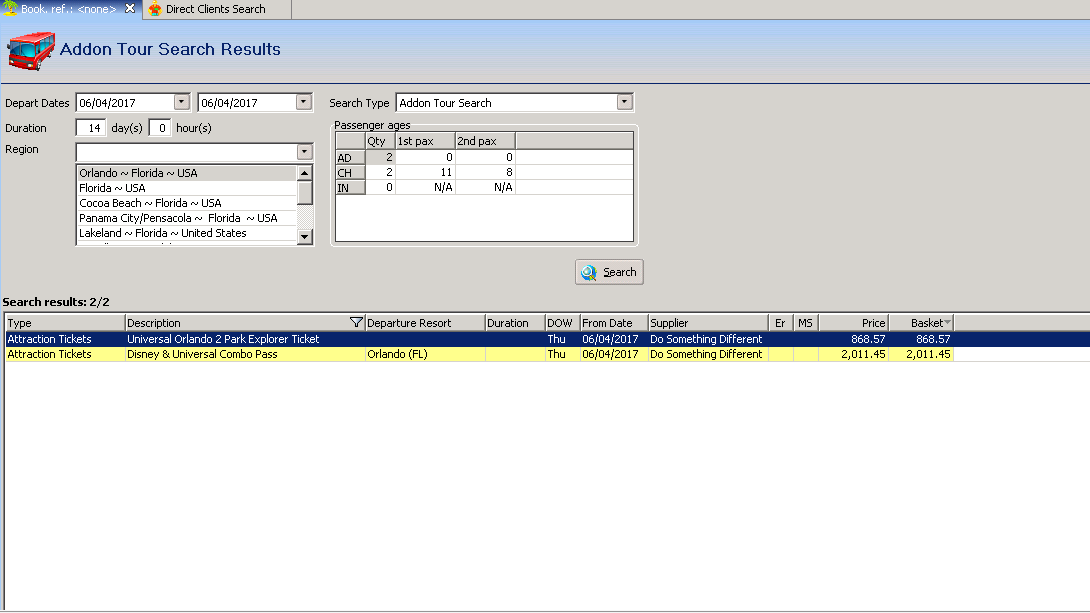The height and width of the screenshot is (613, 1090).
Task: Click the Search button label
Action: pos(619,272)
